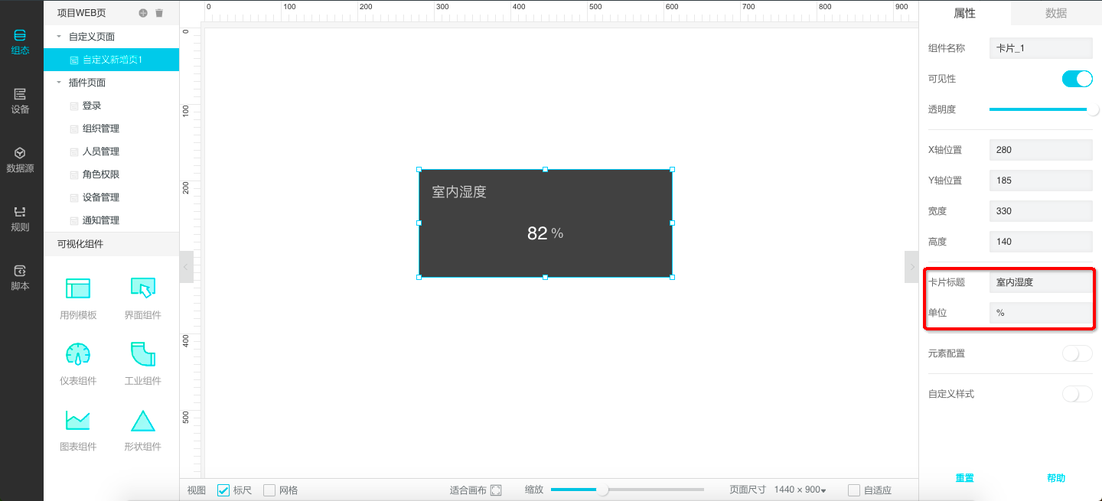The image size is (1102, 501).
Task: Collapse the 自定义页面 tree group
Action: click(59, 37)
